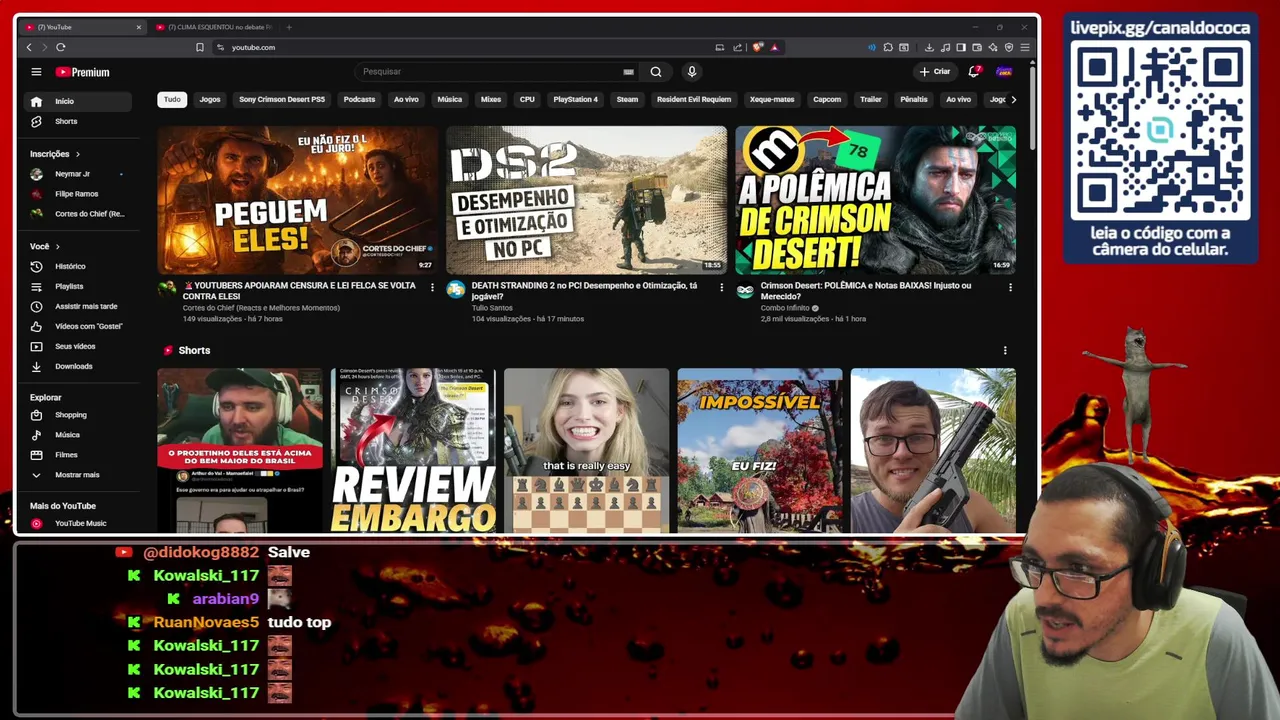Go back with browser back arrow
Image resolution: width=1280 pixels, height=720 pixels.
click(29, 47)
